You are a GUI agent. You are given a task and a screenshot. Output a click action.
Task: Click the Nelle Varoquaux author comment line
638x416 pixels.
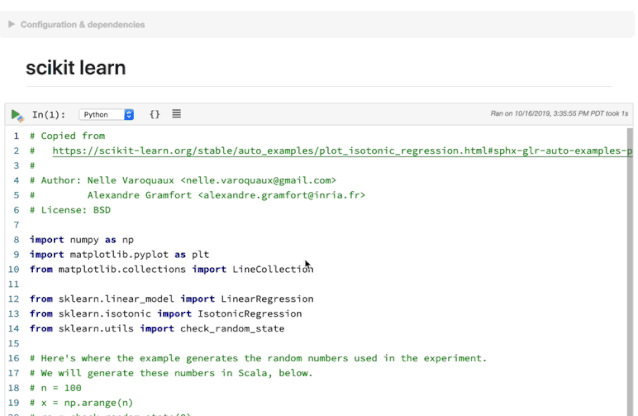(x=183, y=180)
